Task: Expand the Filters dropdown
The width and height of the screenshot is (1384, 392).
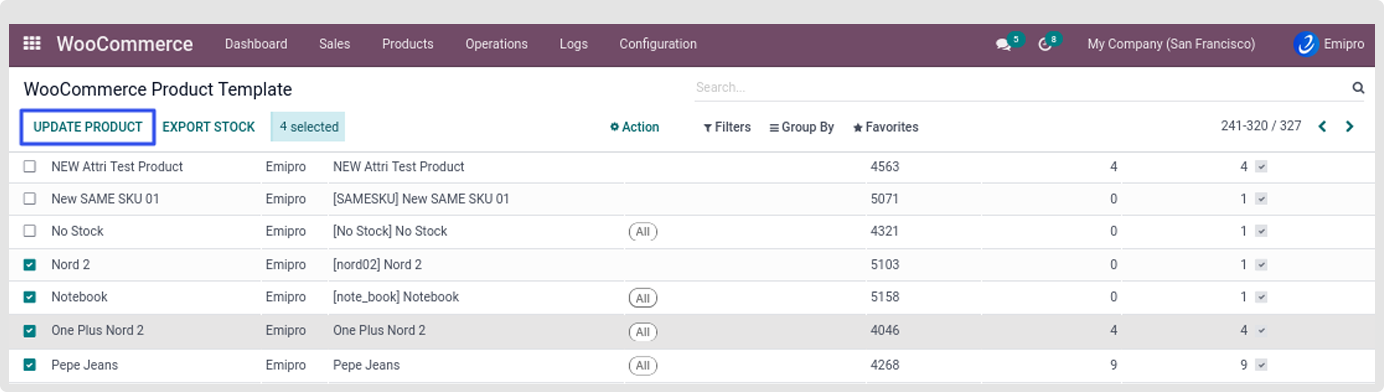Action: [727, 127]
